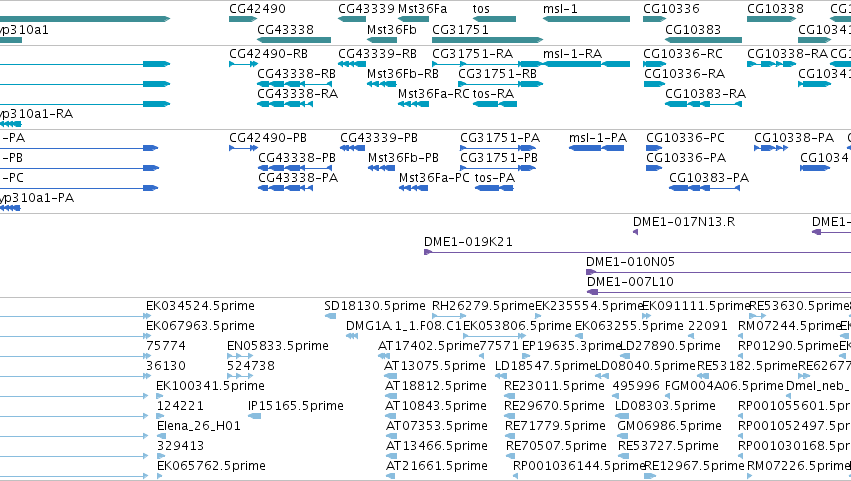
Task: Select the tos-RA transcript label
Action: pos(493,94)
